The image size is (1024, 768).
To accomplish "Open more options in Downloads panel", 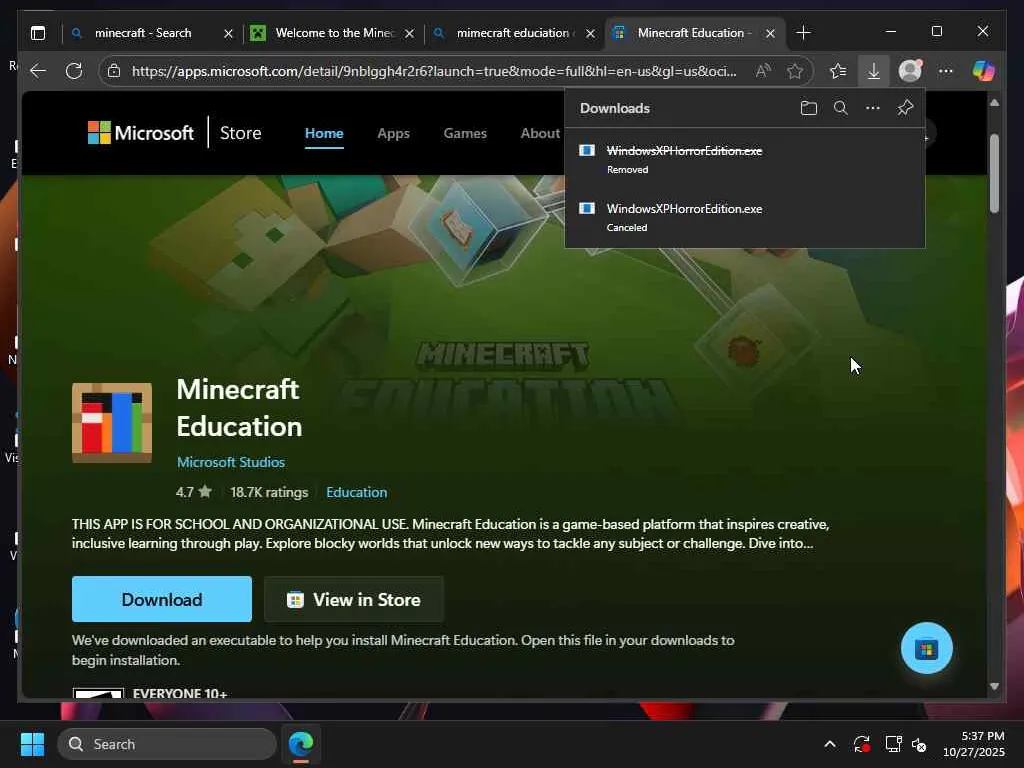I will coord(872,108).
